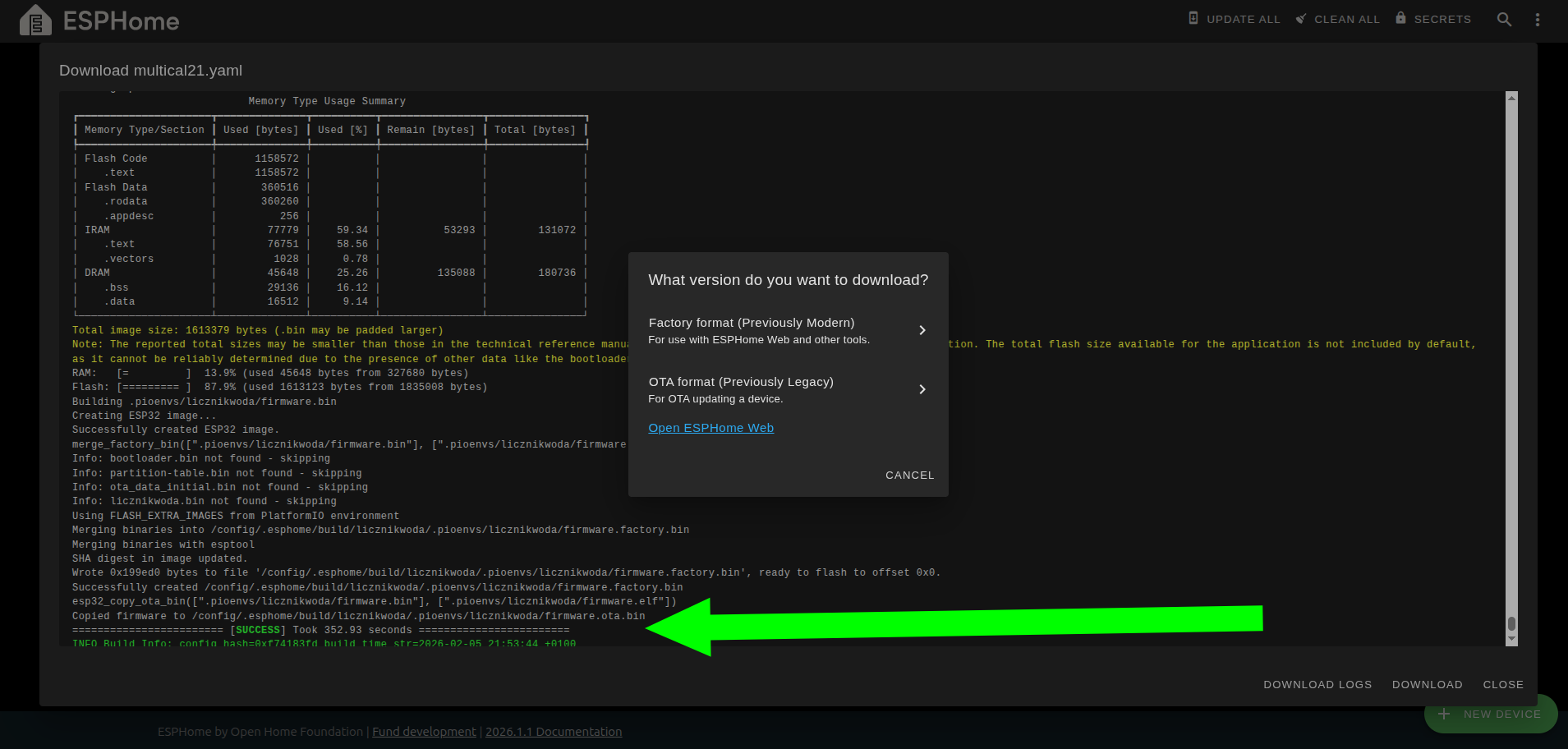Open the three-dot overflow menu
The height and width of the screenshot is (749, 1568).
[x=1538, y=19]
